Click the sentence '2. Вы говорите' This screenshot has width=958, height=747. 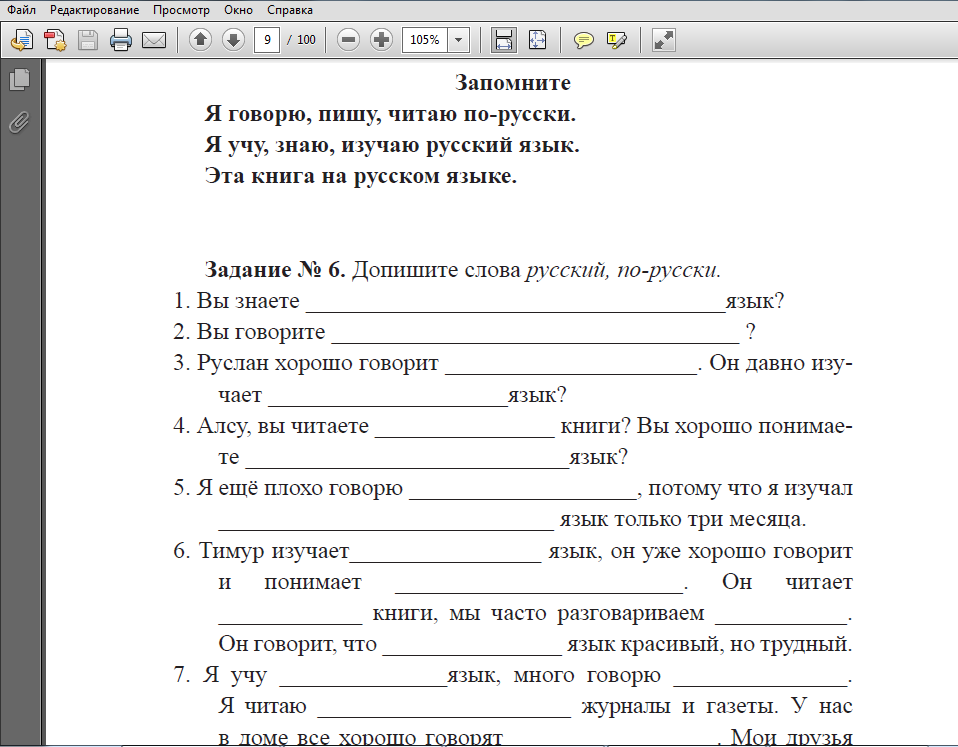point(249,332)
